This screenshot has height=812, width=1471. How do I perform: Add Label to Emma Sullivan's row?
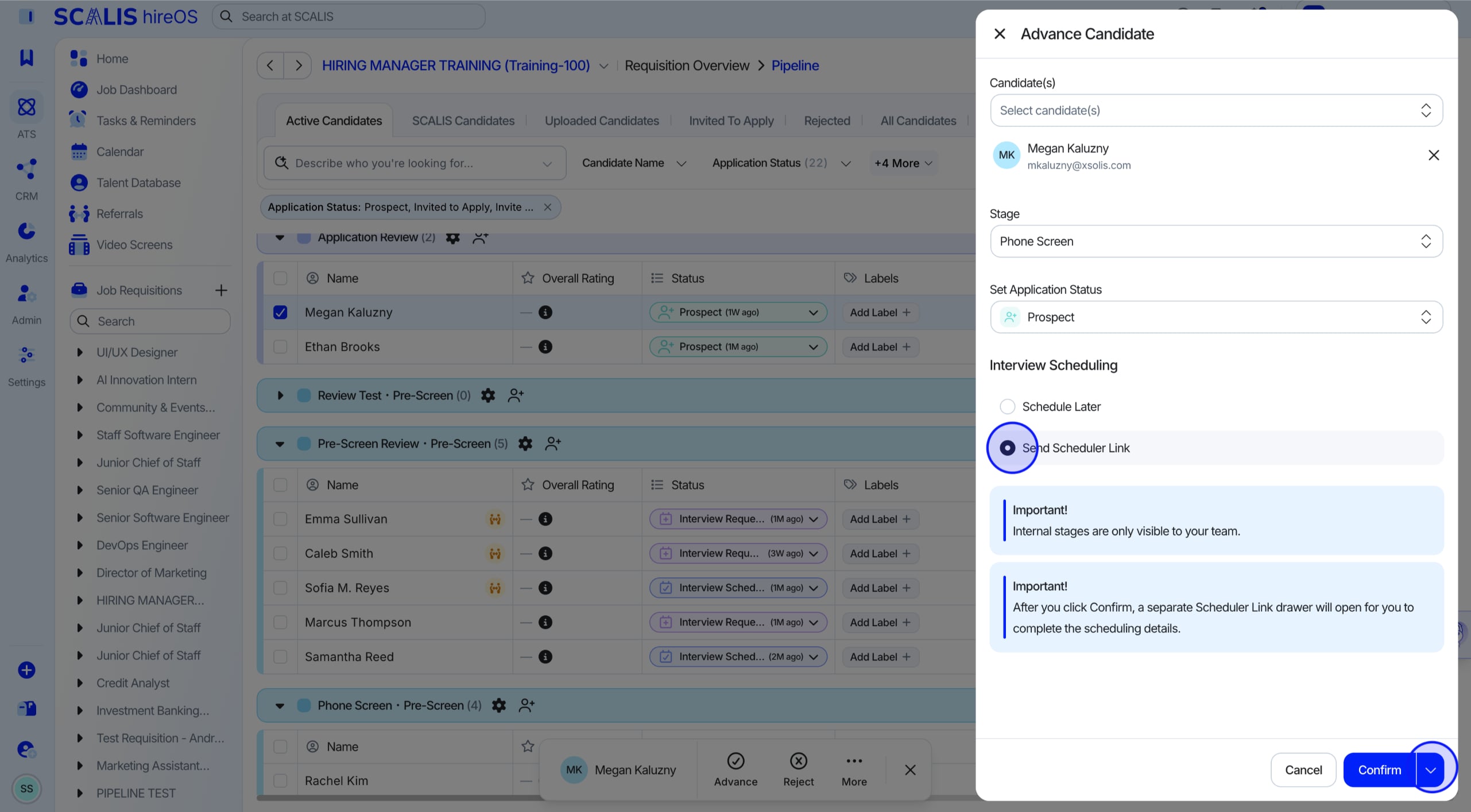coord(880,519)
